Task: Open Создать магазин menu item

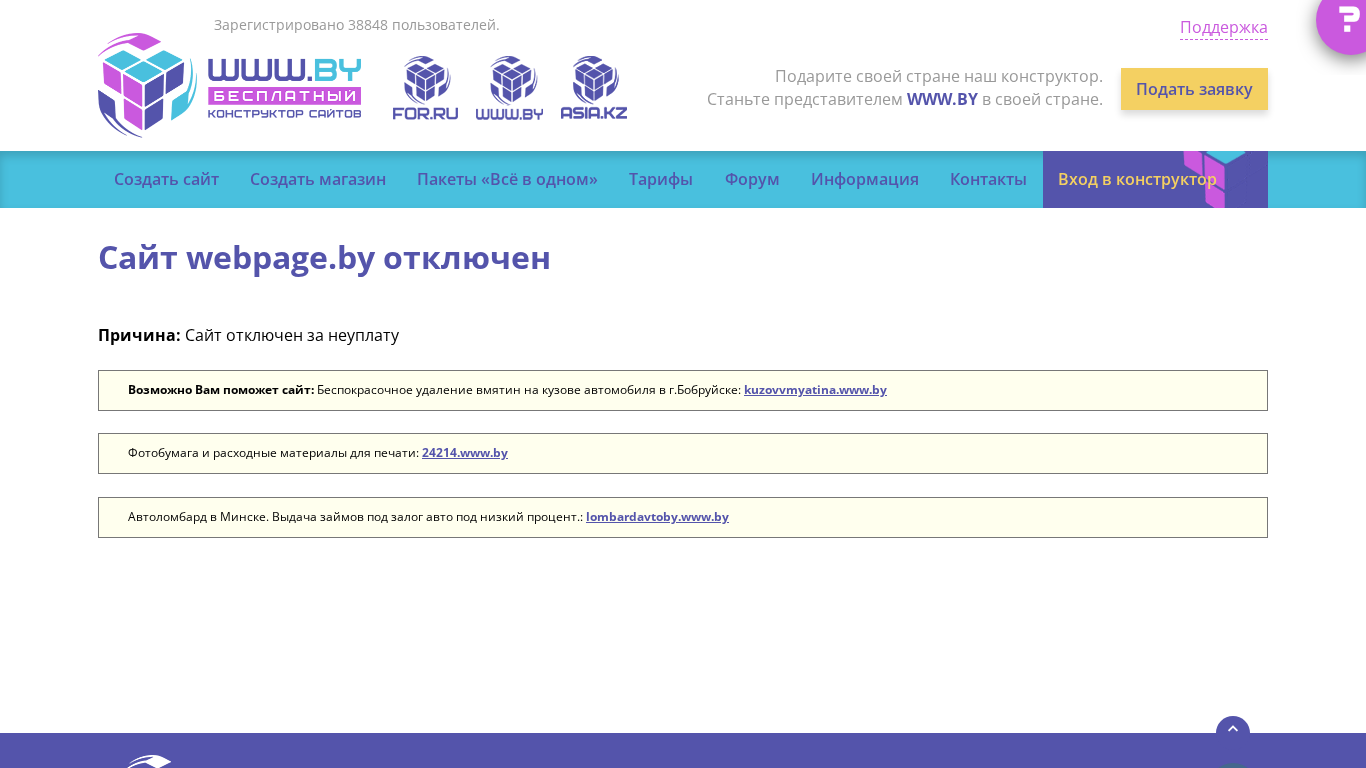Action: click(x=318, y=179)
